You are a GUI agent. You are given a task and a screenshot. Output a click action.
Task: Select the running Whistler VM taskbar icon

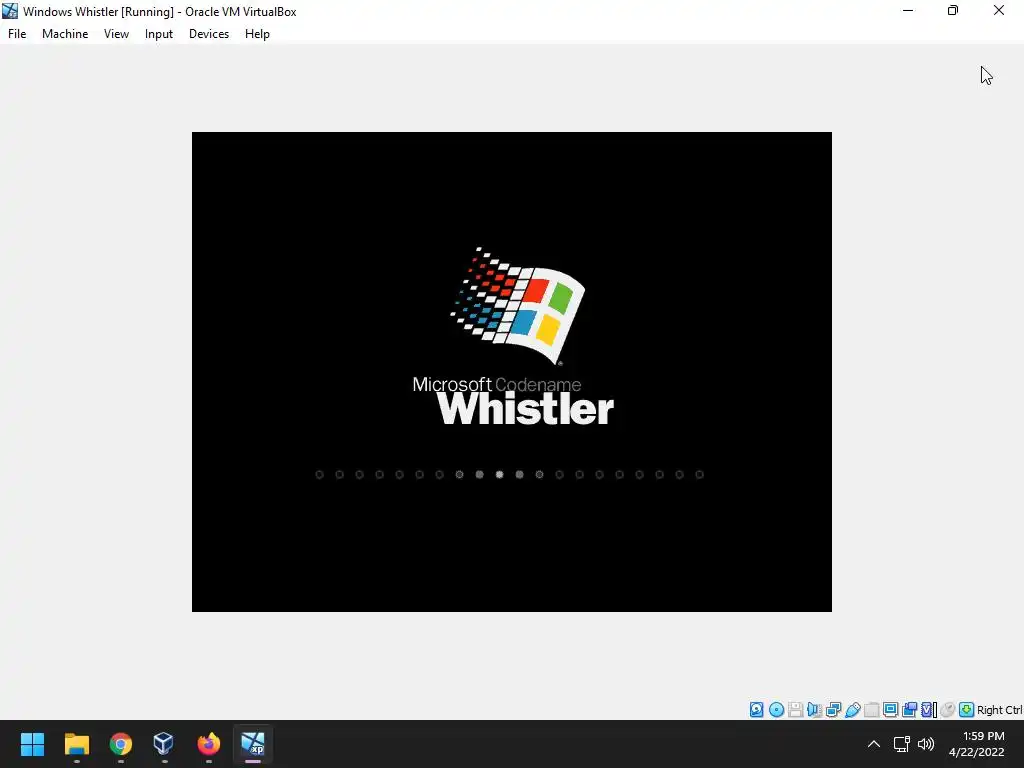click(253, 744)
